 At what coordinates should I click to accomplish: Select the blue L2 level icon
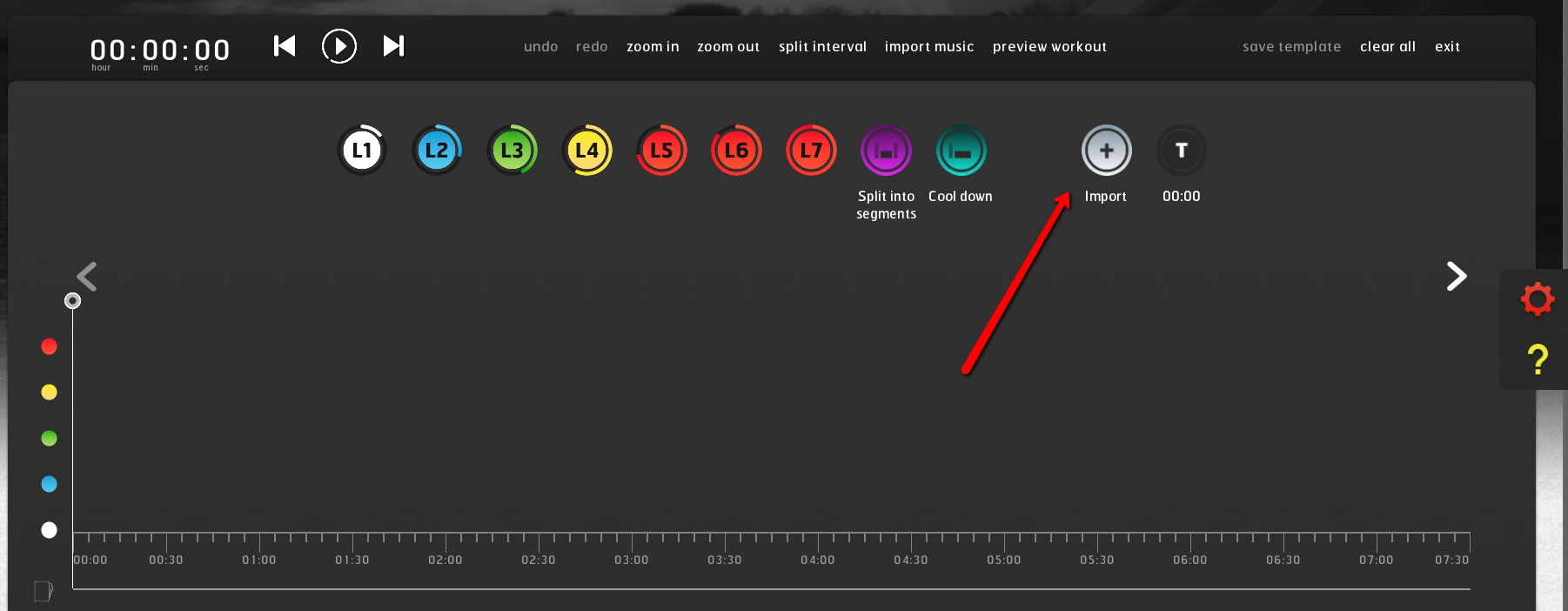(437, 151)
